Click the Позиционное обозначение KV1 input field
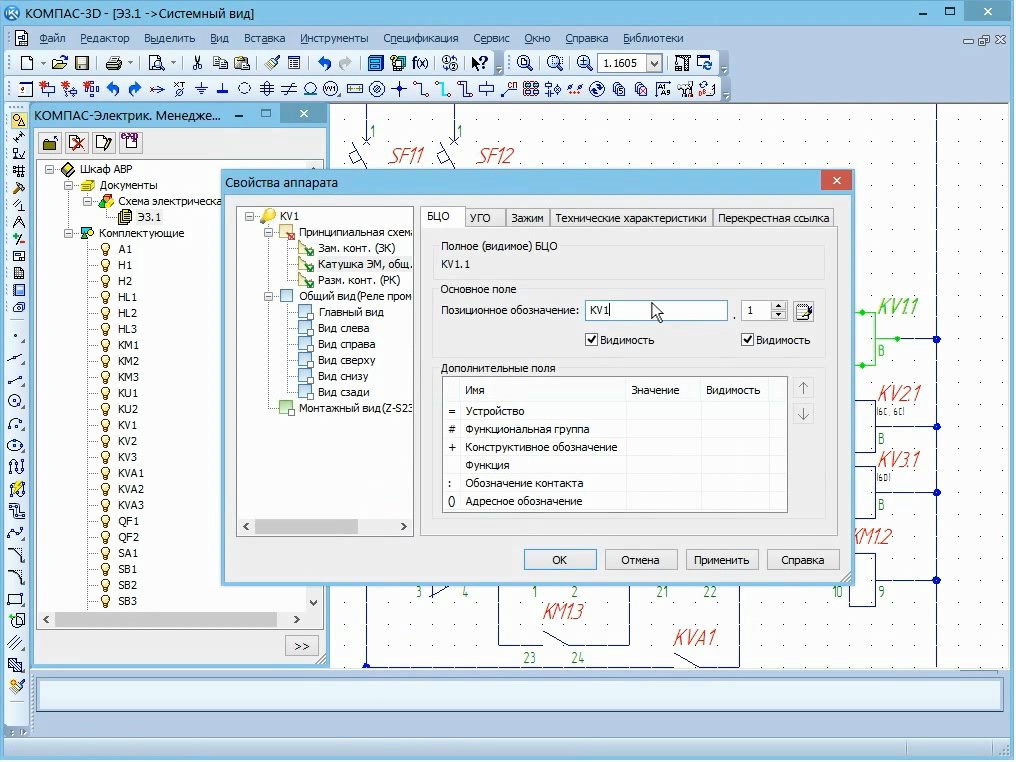This screenshot has width=1016, height=762. (656, 310)
